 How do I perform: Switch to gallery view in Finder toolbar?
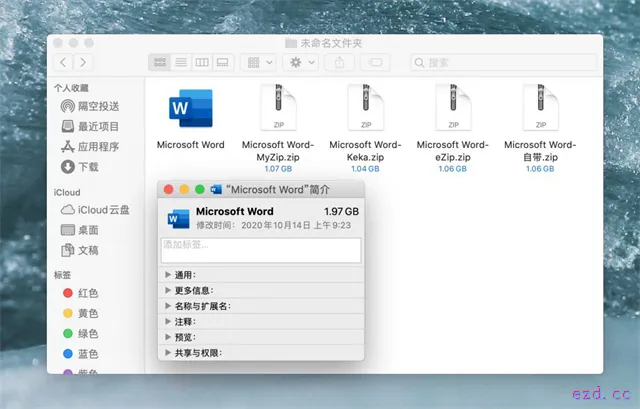[223, 62]
